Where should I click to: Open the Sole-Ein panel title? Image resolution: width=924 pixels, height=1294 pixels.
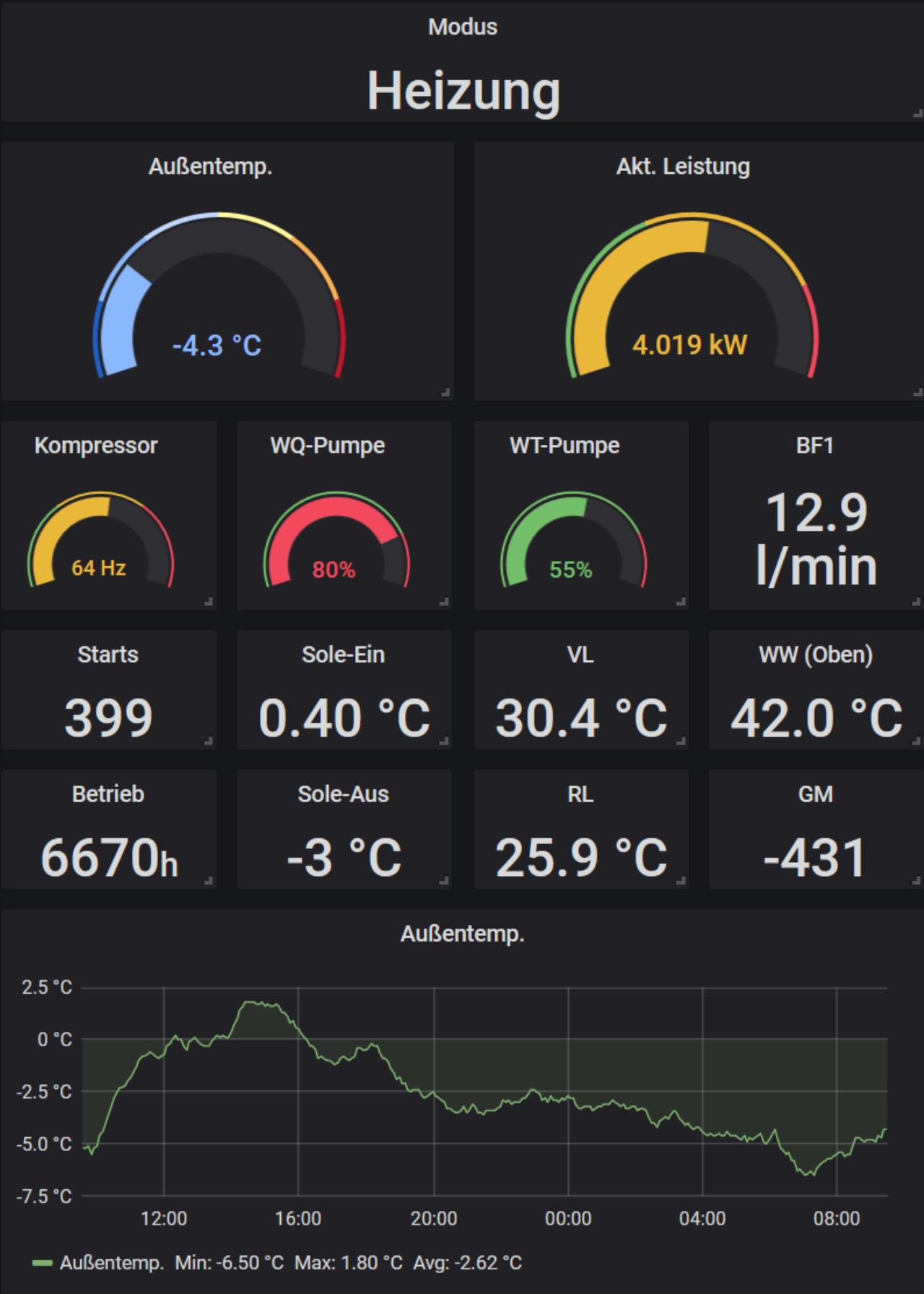click(344, 654)
